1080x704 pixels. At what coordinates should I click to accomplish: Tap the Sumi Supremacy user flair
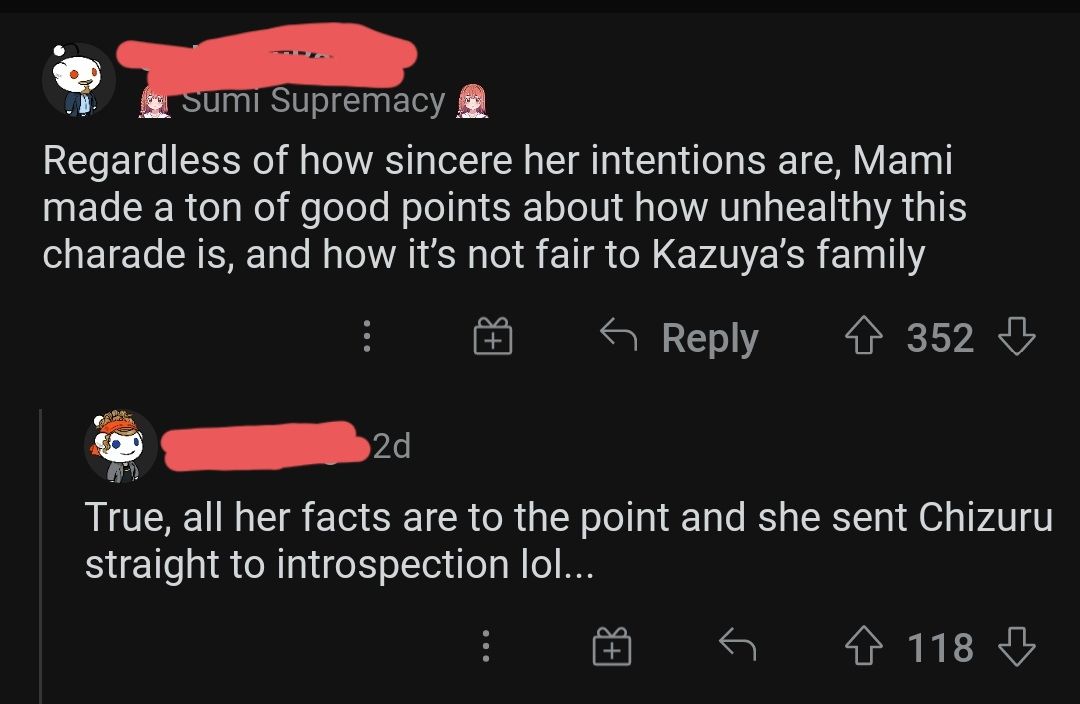click(x=314, y=101)
